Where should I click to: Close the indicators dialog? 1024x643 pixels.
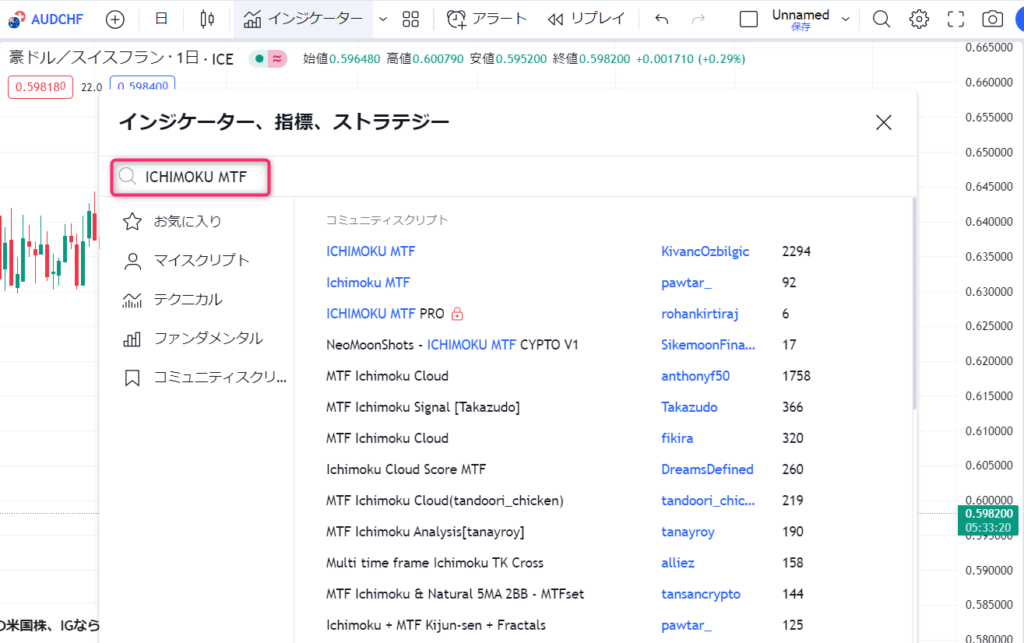pos(884,123)
